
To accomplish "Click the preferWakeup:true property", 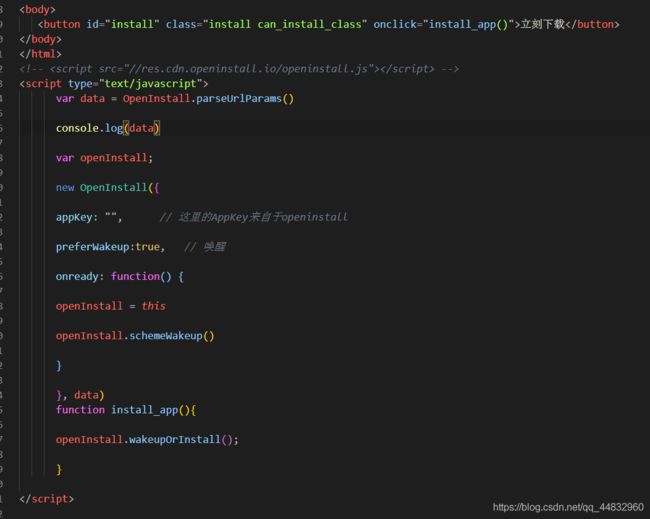I will [x=110, y=247].
